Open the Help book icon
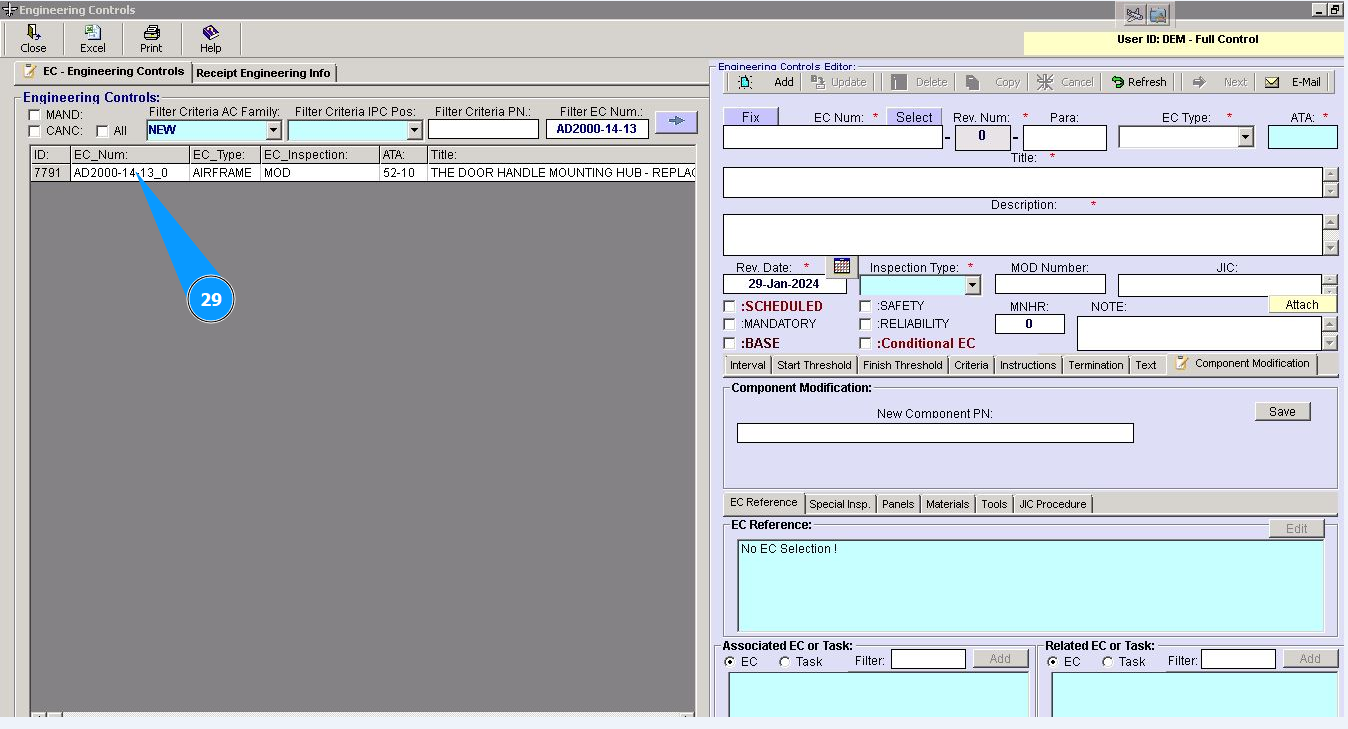1348x729 pixels. point(210,33)
